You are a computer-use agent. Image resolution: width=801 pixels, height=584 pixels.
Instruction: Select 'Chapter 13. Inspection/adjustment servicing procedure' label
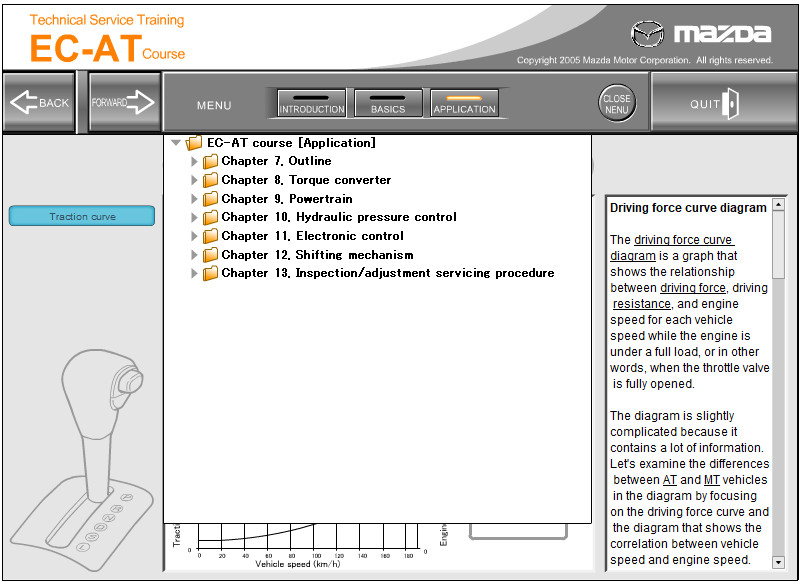click(388, 273)
